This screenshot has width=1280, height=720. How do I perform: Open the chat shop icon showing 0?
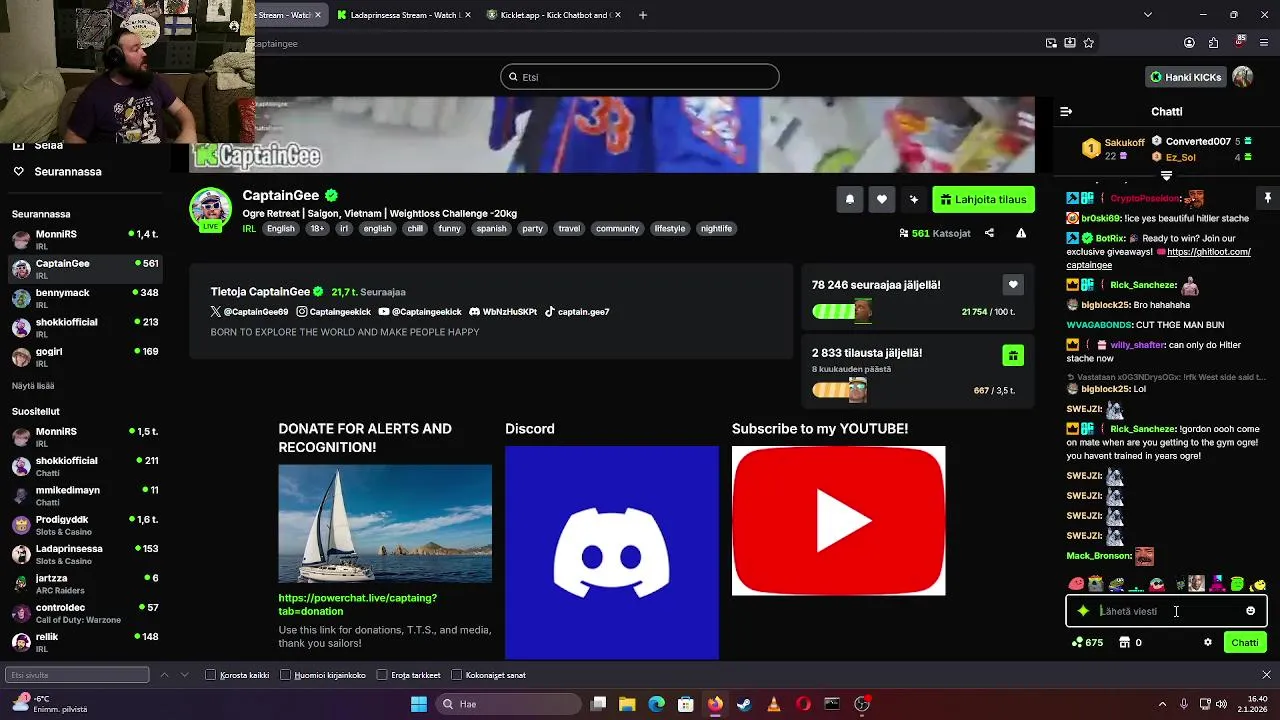tap(1130, 642)
